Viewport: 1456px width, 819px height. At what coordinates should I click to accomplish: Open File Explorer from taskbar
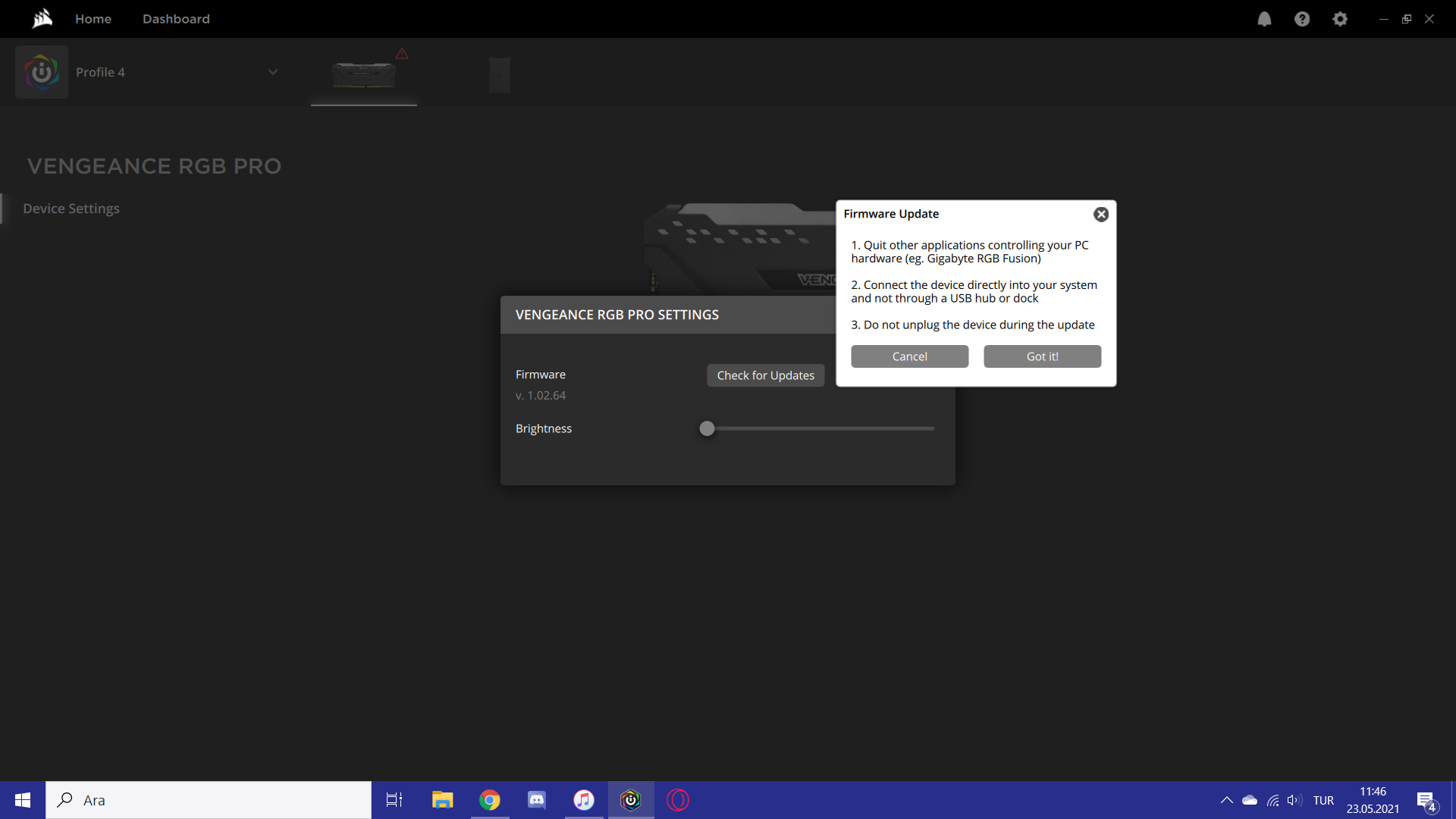pyautogui.click(x=442, y=800)
